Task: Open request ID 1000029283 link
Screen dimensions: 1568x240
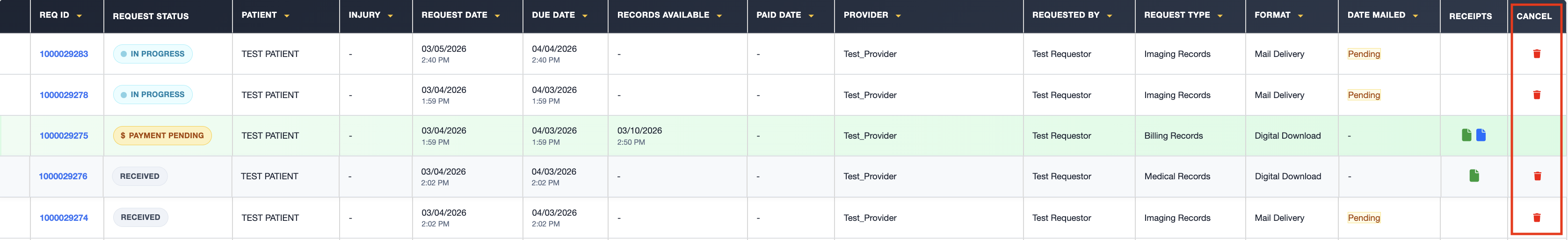Action: [x=63, y=54]
